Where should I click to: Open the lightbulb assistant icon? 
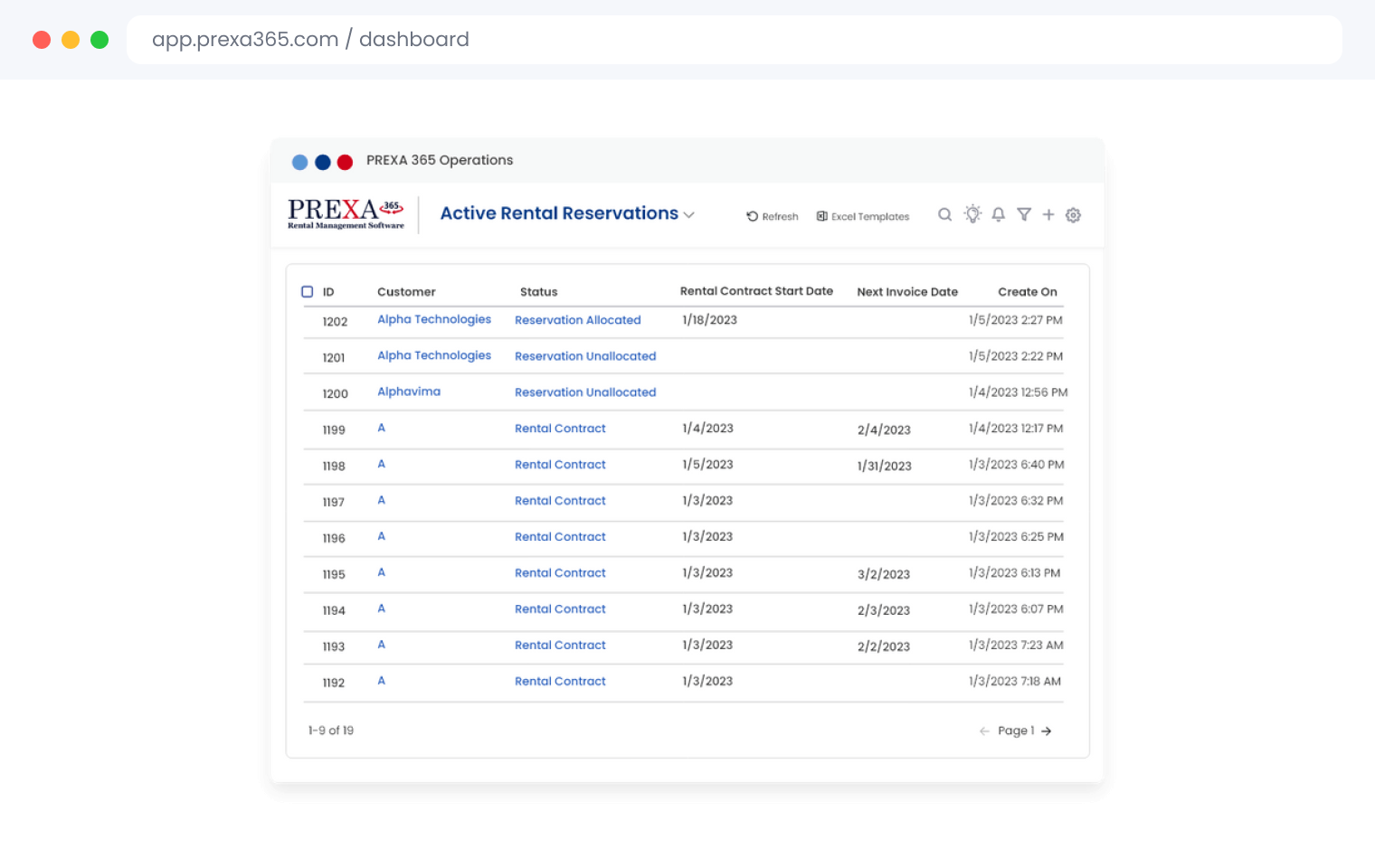[x=972, y=213]
